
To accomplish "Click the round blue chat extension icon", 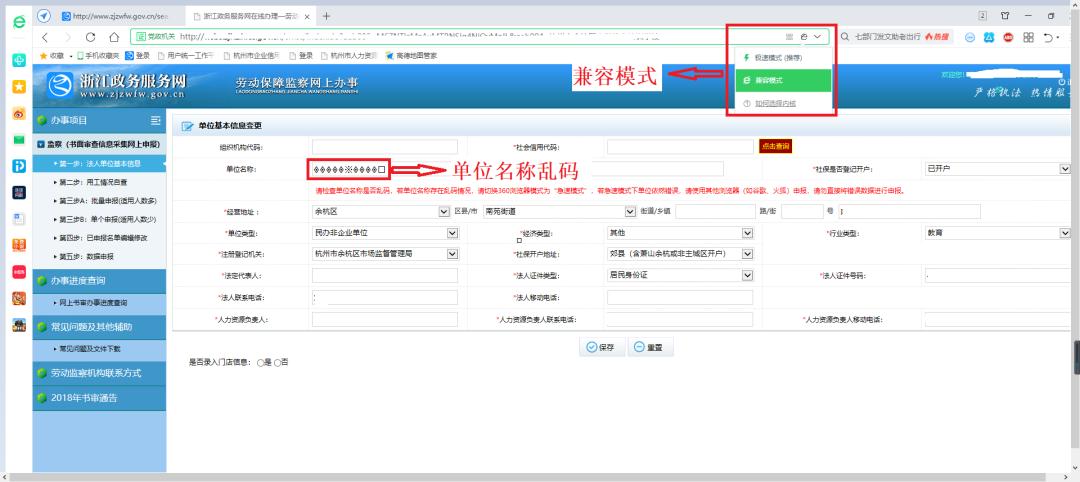I will [970, 37].
